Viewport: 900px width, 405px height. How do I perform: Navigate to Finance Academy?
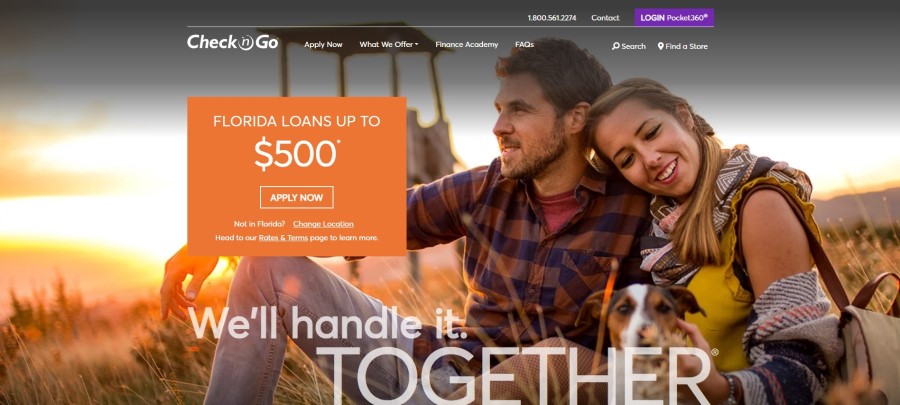pyautogui.click(x=467, y=44)
